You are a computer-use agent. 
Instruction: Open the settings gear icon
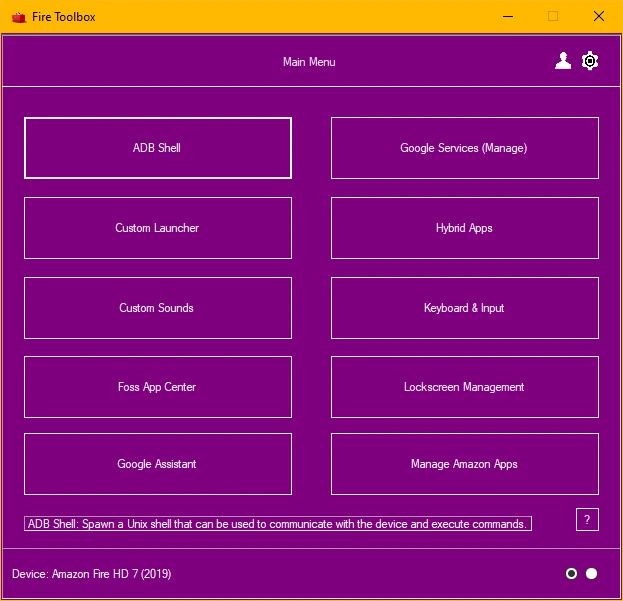(590, 61)
